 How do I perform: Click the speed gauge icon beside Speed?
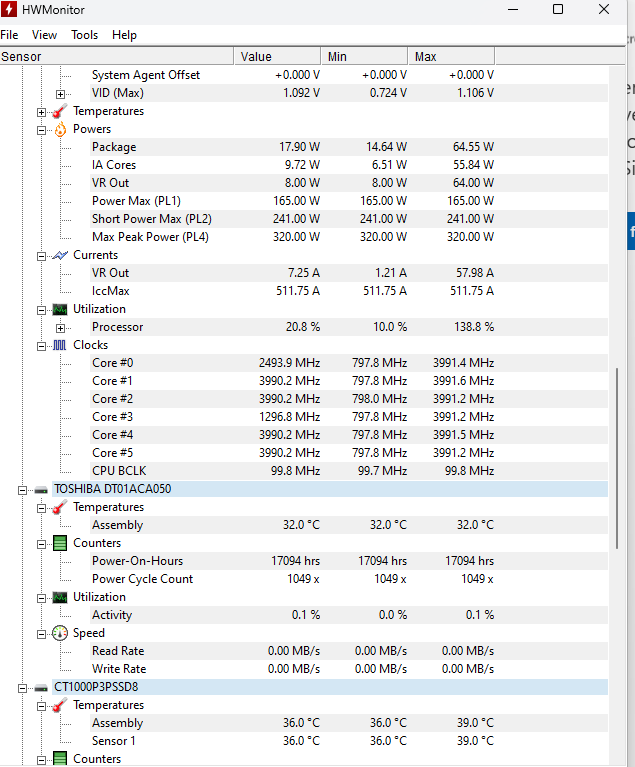click(x=60, y=633)
